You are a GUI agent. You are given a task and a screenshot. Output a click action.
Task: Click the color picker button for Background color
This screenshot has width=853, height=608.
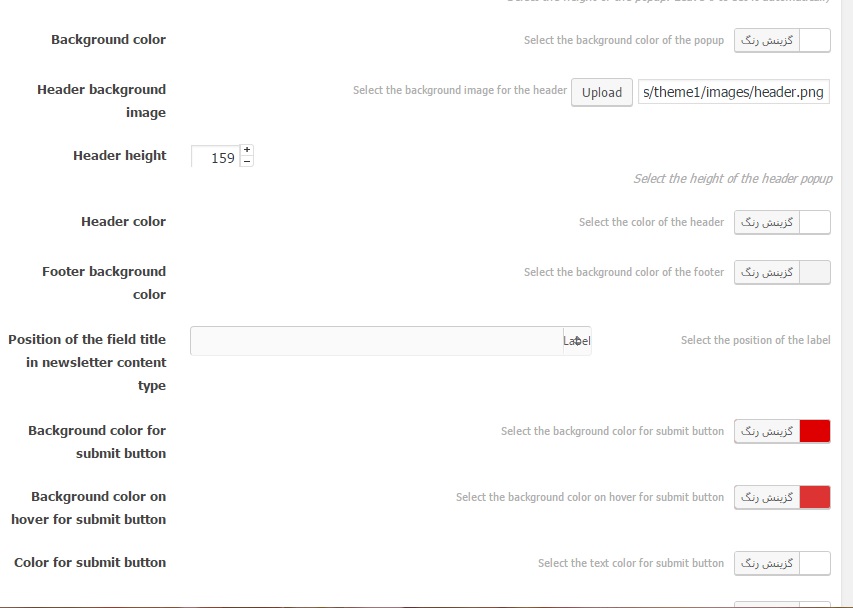pos(767,40)
